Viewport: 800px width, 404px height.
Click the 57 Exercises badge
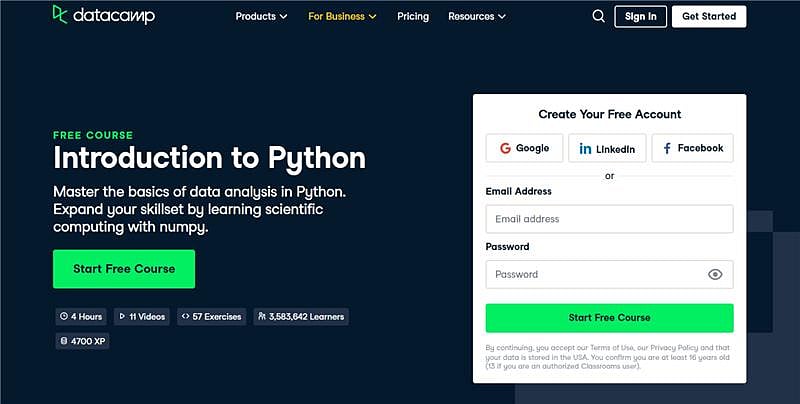point(212,317)
